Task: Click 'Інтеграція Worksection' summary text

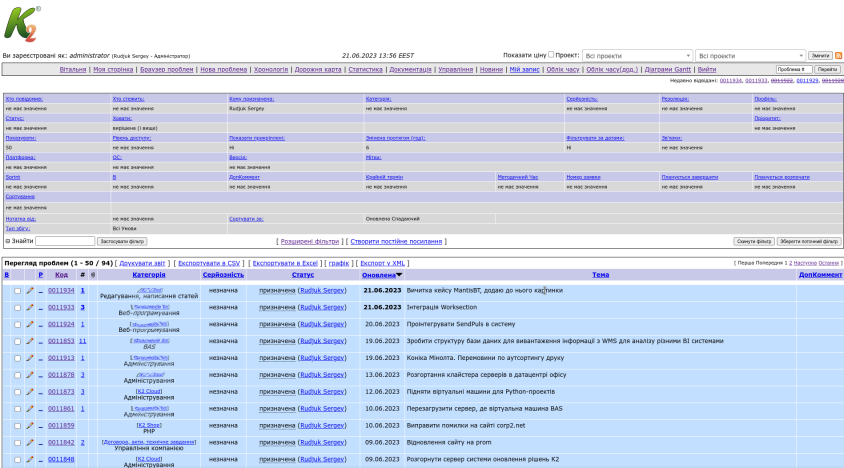Action: click(x=441, y=308)
